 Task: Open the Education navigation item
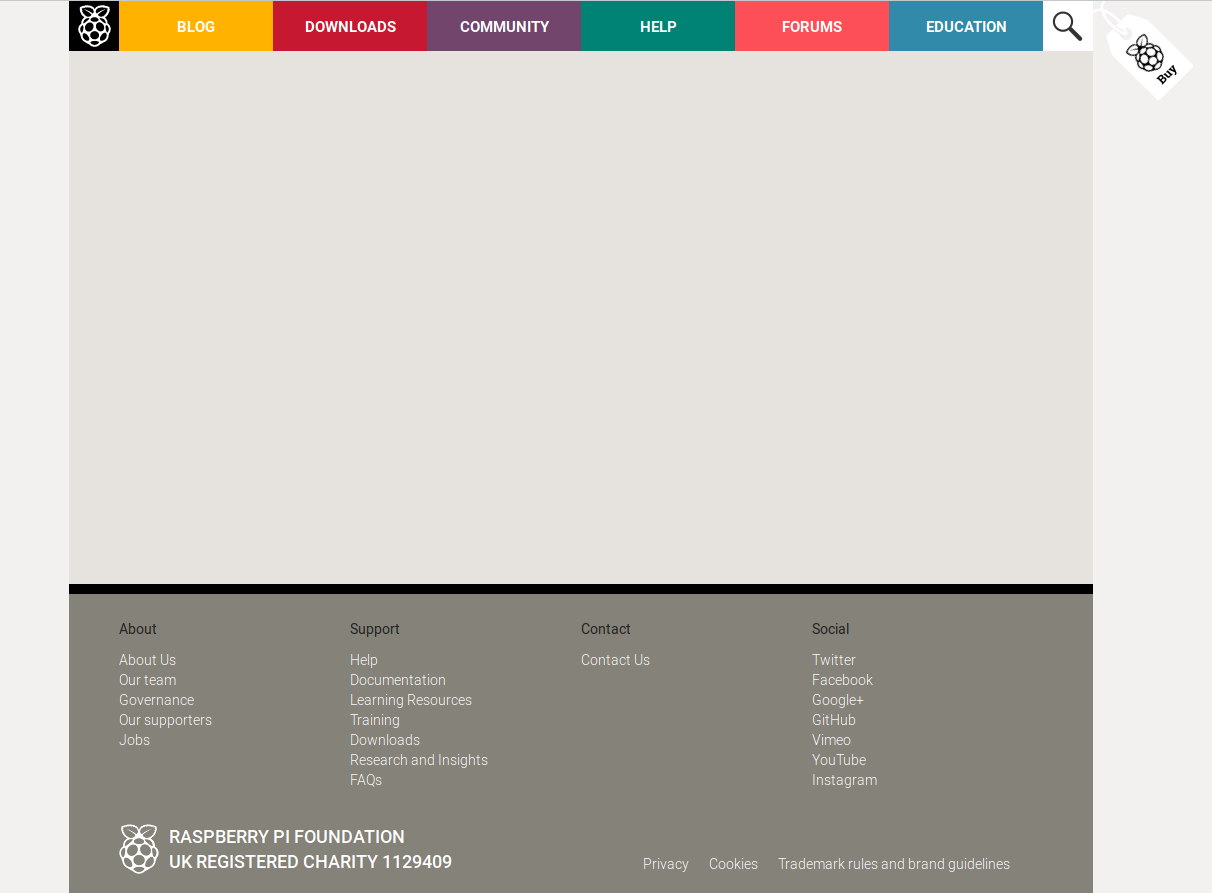[x=966, y=27]
